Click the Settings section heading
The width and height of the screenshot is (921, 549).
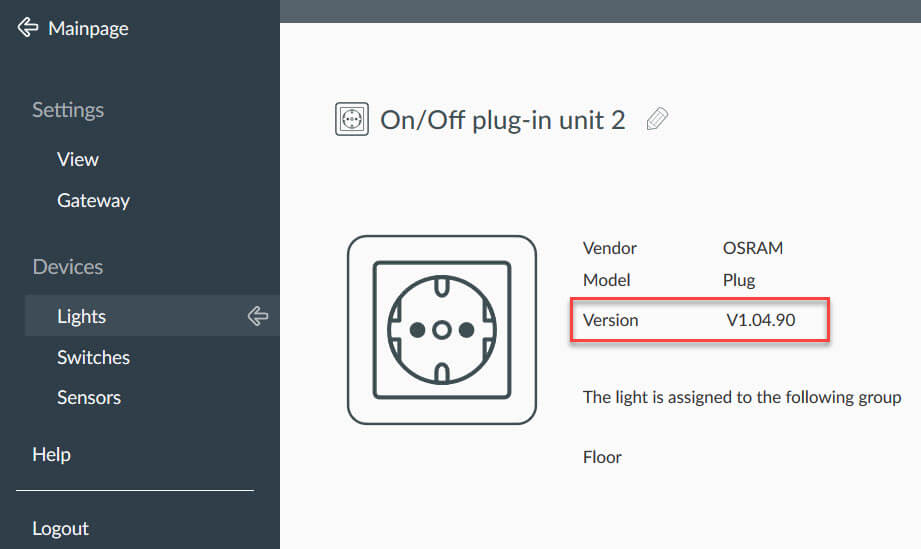click(x=68, y=110)
